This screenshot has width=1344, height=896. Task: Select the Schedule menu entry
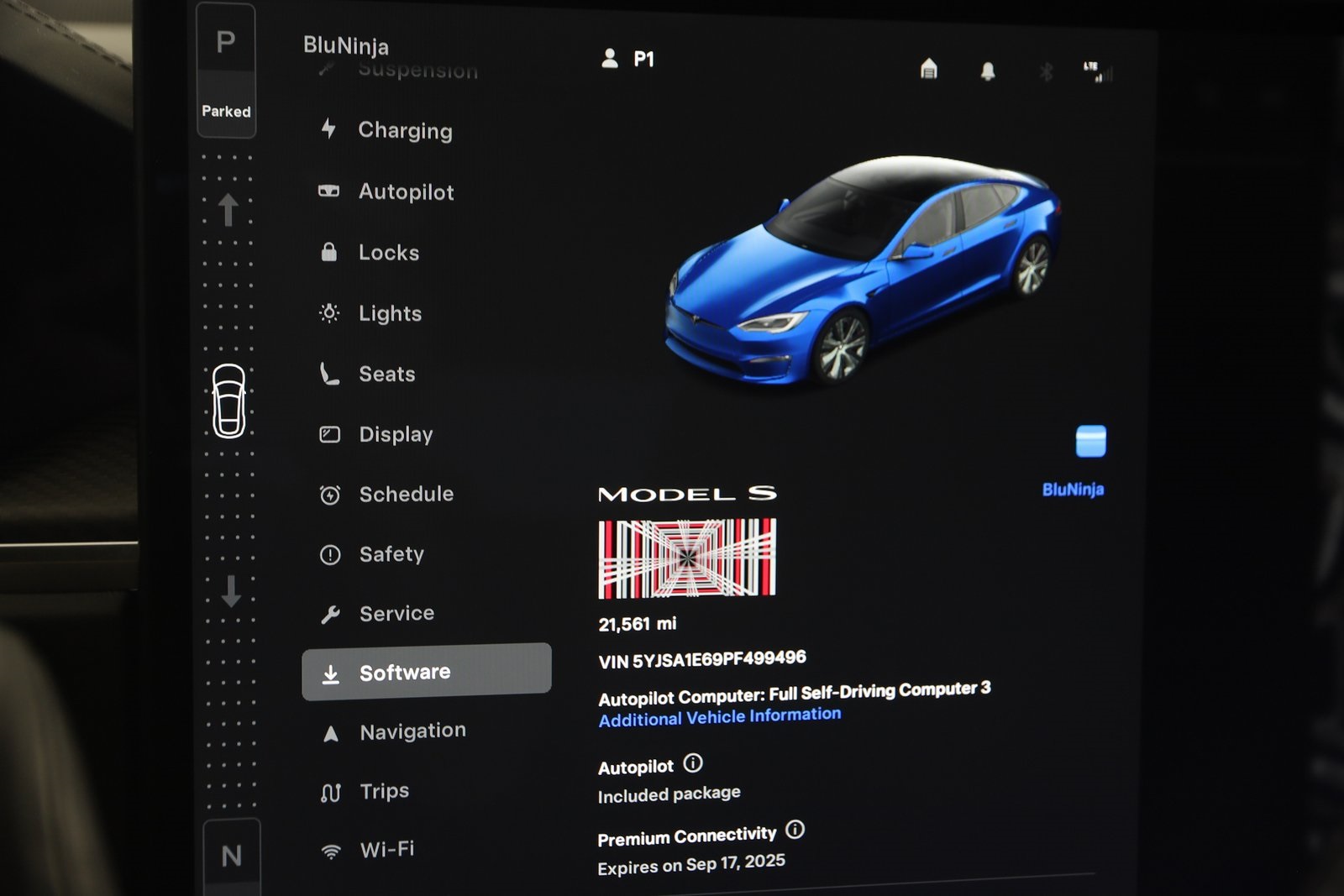(x=406, y=494)
